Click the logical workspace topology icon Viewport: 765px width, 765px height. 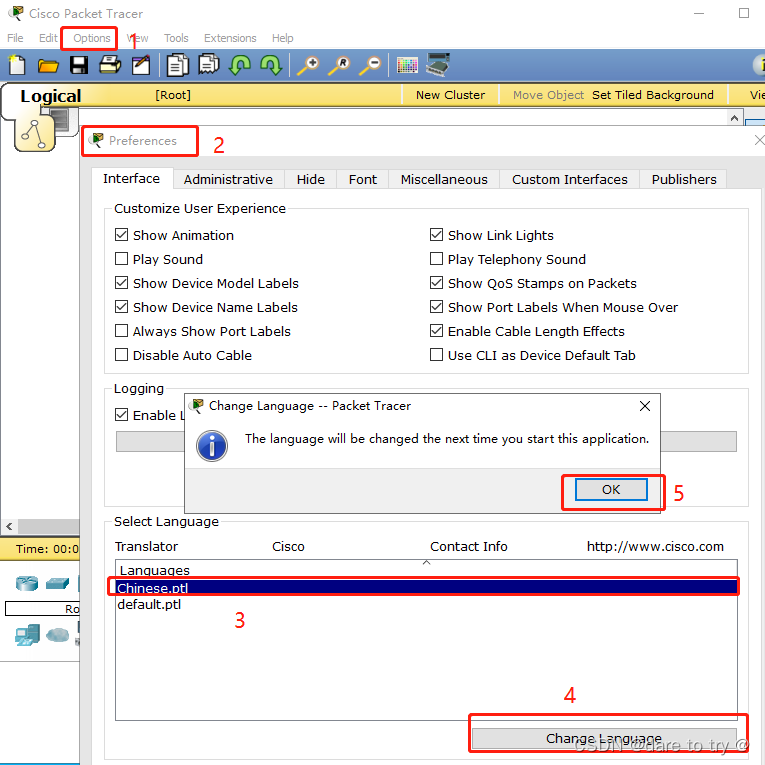(x=34, y=134)
